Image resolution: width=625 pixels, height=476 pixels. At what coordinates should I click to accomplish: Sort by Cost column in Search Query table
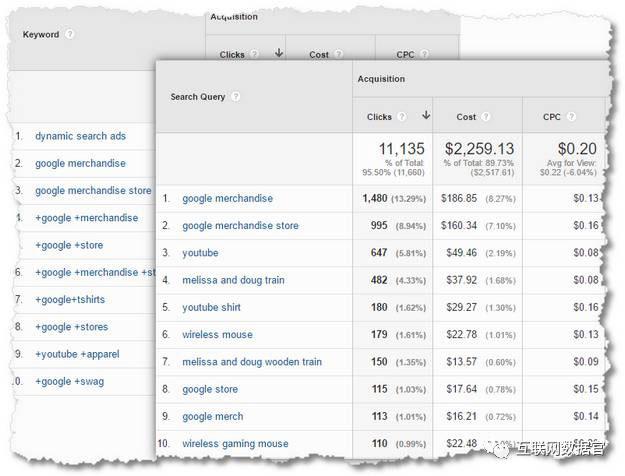pos(464,117)
